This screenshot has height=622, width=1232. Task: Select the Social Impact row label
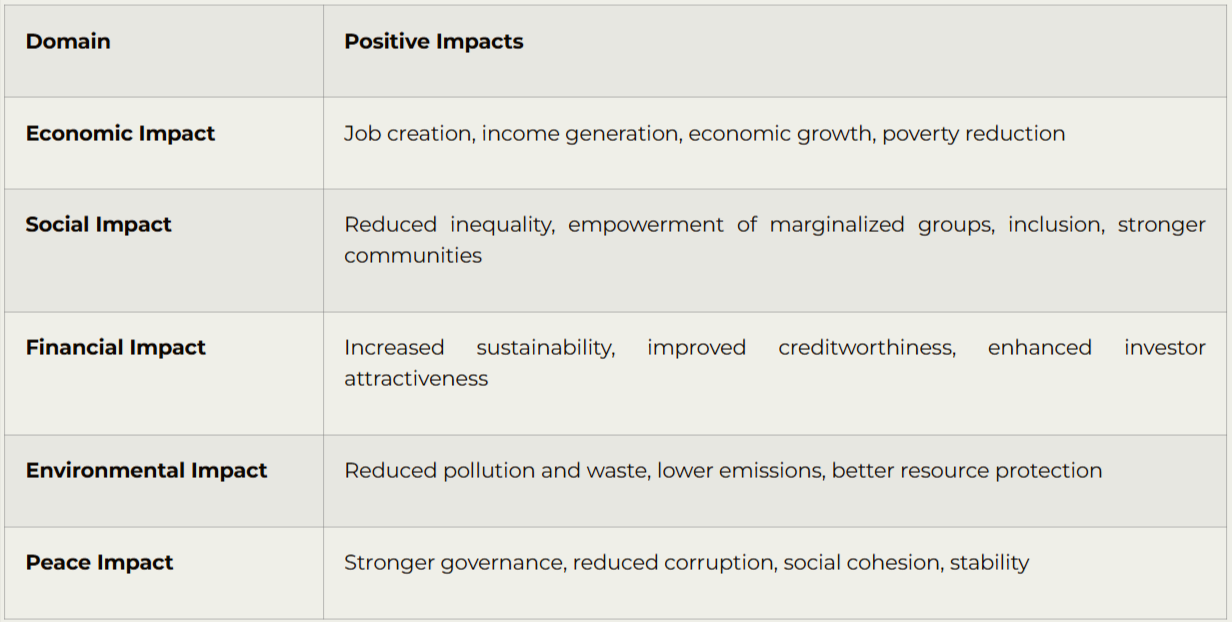(98, 224)
